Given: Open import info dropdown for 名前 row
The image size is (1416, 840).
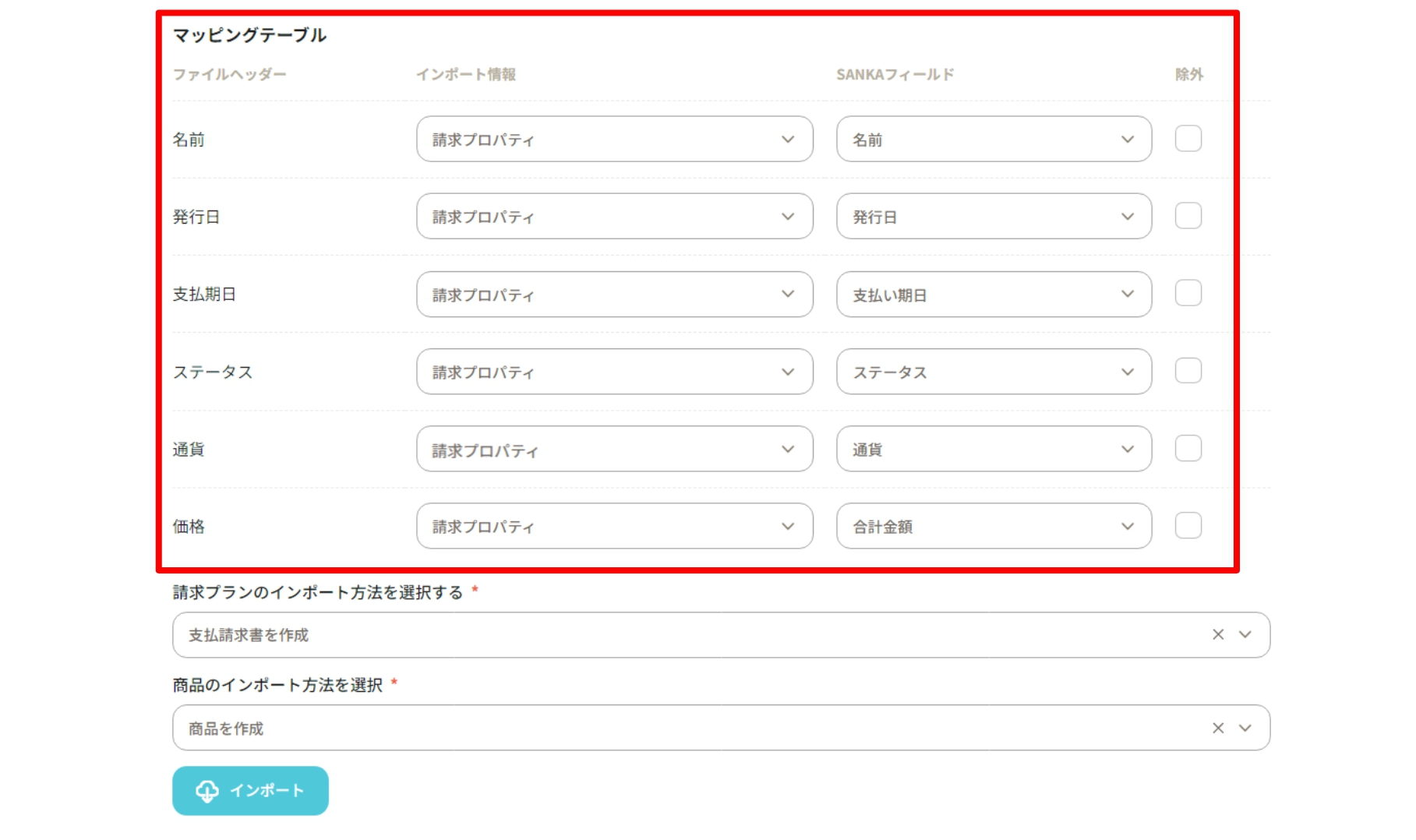Looking at the screenshot, I should coord(614,139).
